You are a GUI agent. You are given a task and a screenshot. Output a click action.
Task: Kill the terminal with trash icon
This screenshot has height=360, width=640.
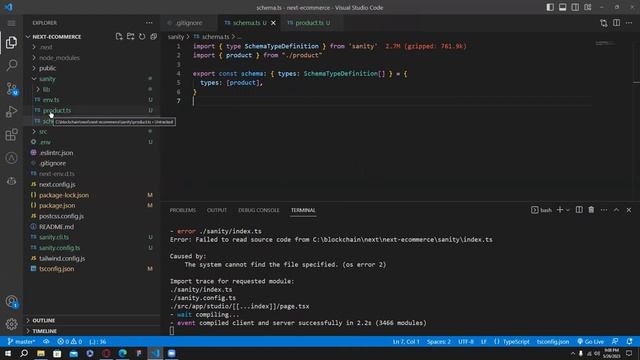click(x=591, y=210)
